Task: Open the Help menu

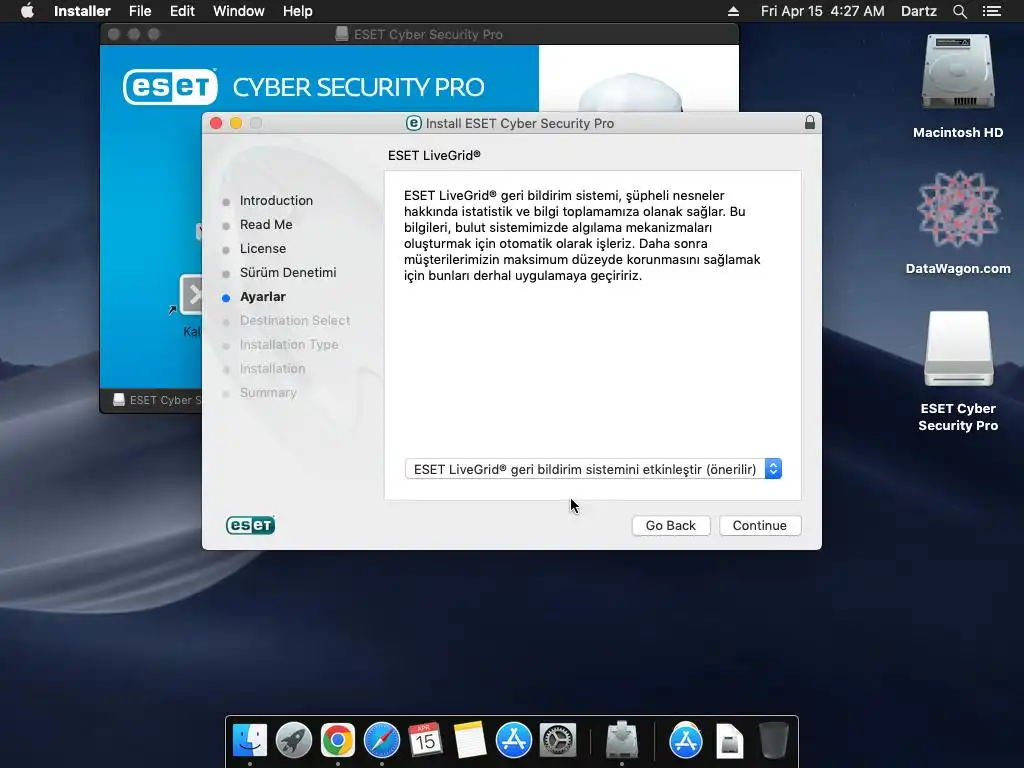Action: click(297, 11)
